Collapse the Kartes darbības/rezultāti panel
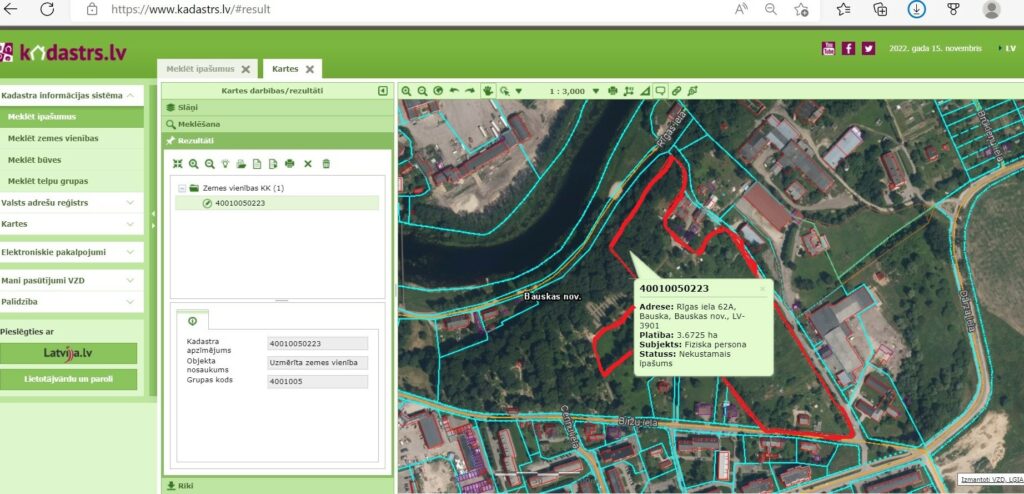Viewport: 1024px width, 494px height. (x=383, y=91)
